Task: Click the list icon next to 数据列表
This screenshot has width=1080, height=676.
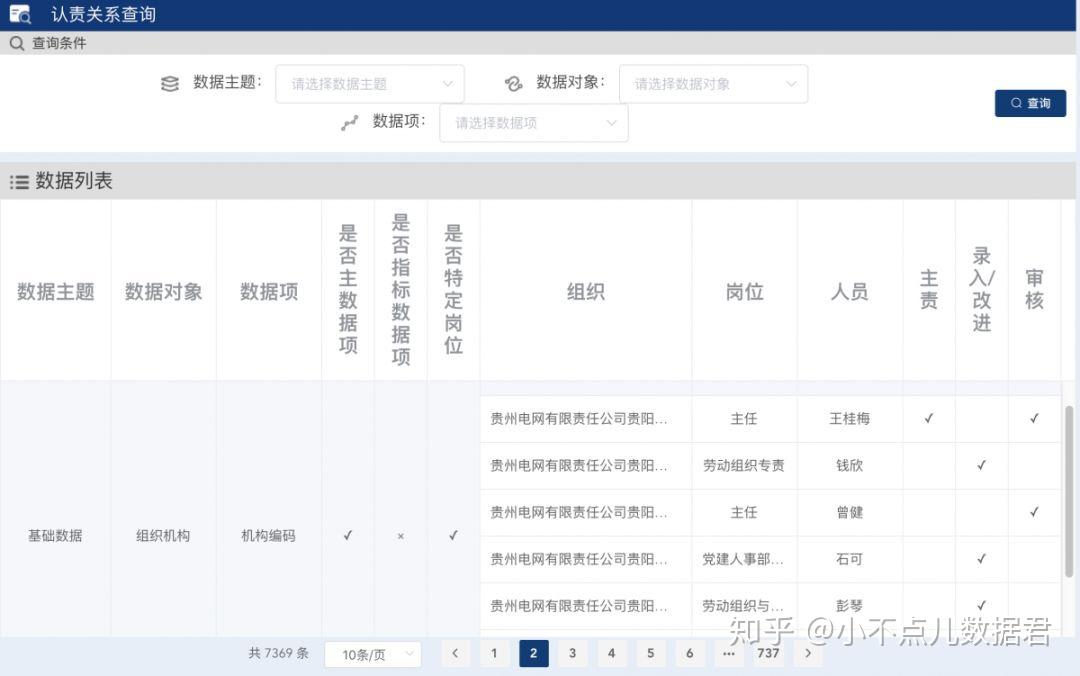Action: tap(19, 181)
